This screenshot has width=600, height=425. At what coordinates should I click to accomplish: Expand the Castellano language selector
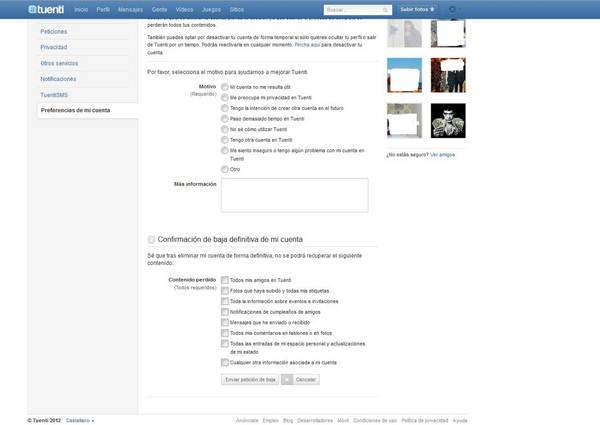point(79,420)
